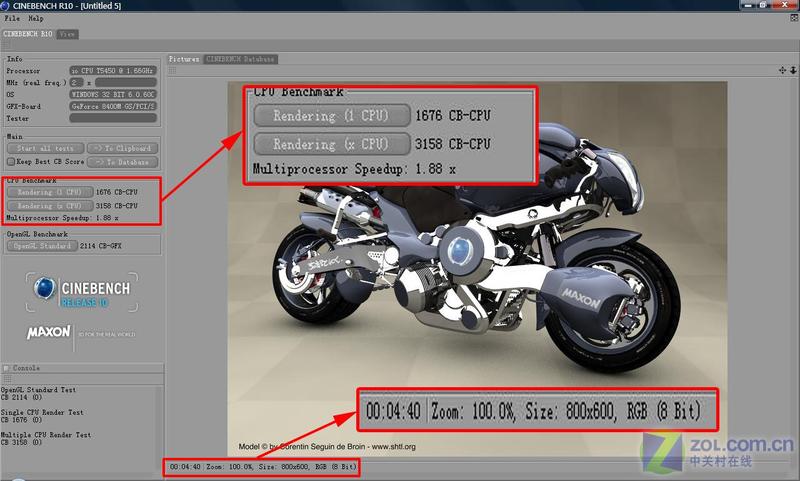Restore down the CINEBENCH window

[763, 5]
